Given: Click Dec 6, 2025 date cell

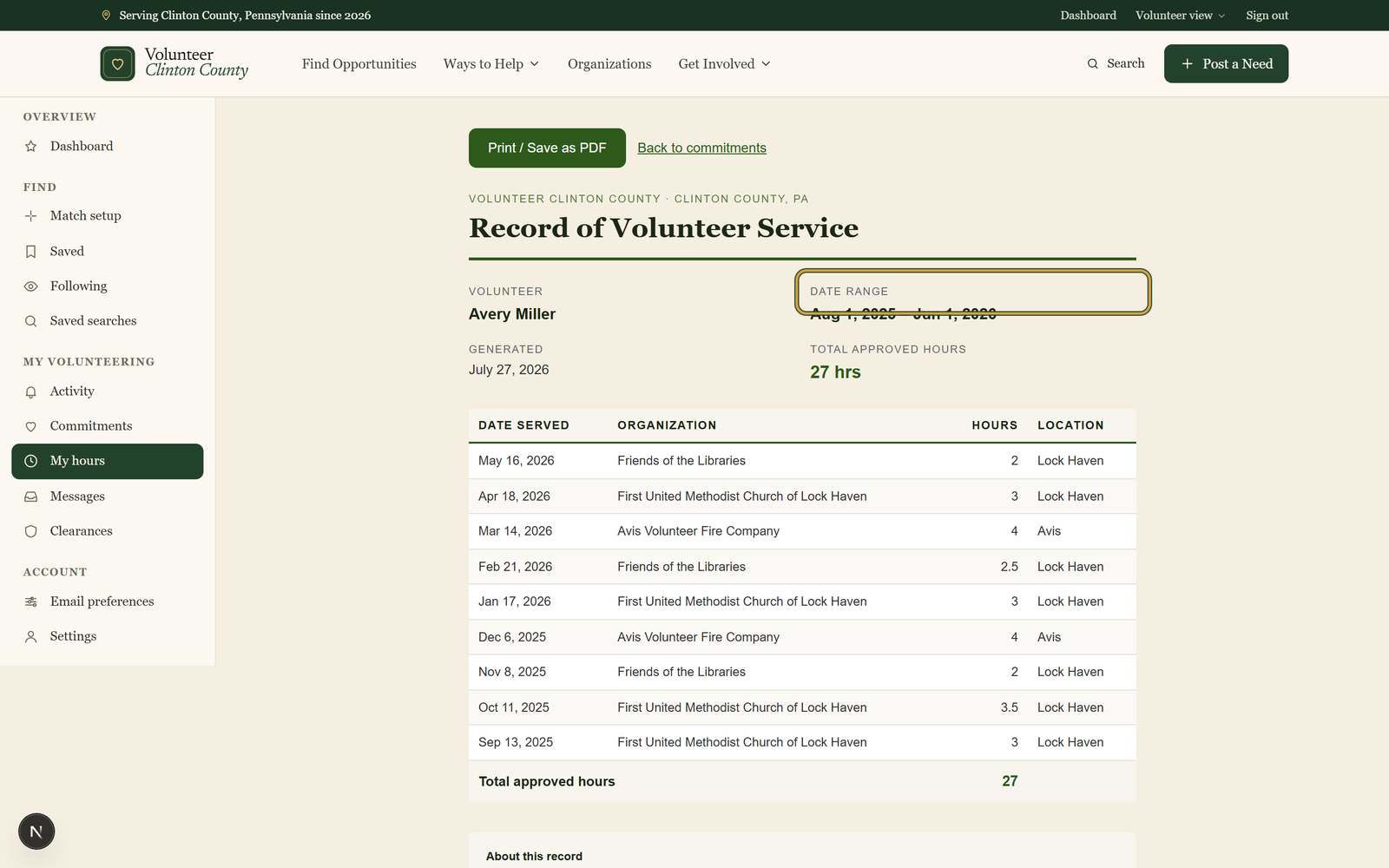Looking at the screenshot, I should tap(512, 637).
